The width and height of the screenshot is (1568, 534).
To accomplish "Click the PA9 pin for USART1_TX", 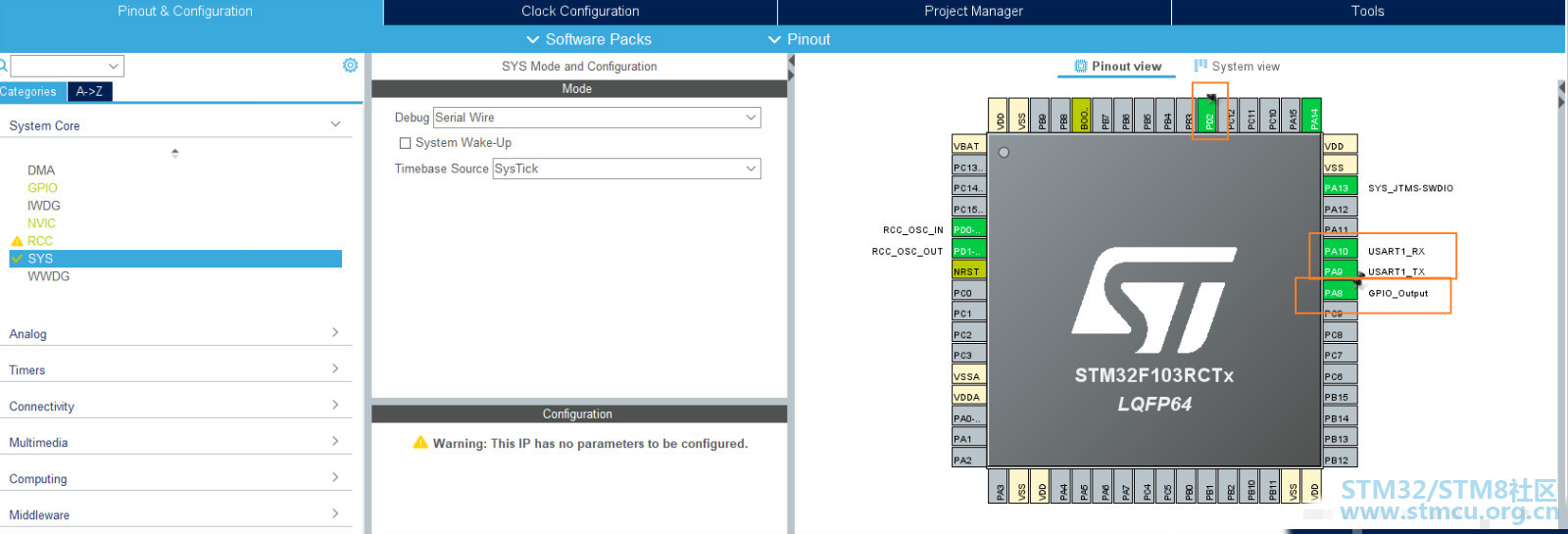I will 1340,271.
